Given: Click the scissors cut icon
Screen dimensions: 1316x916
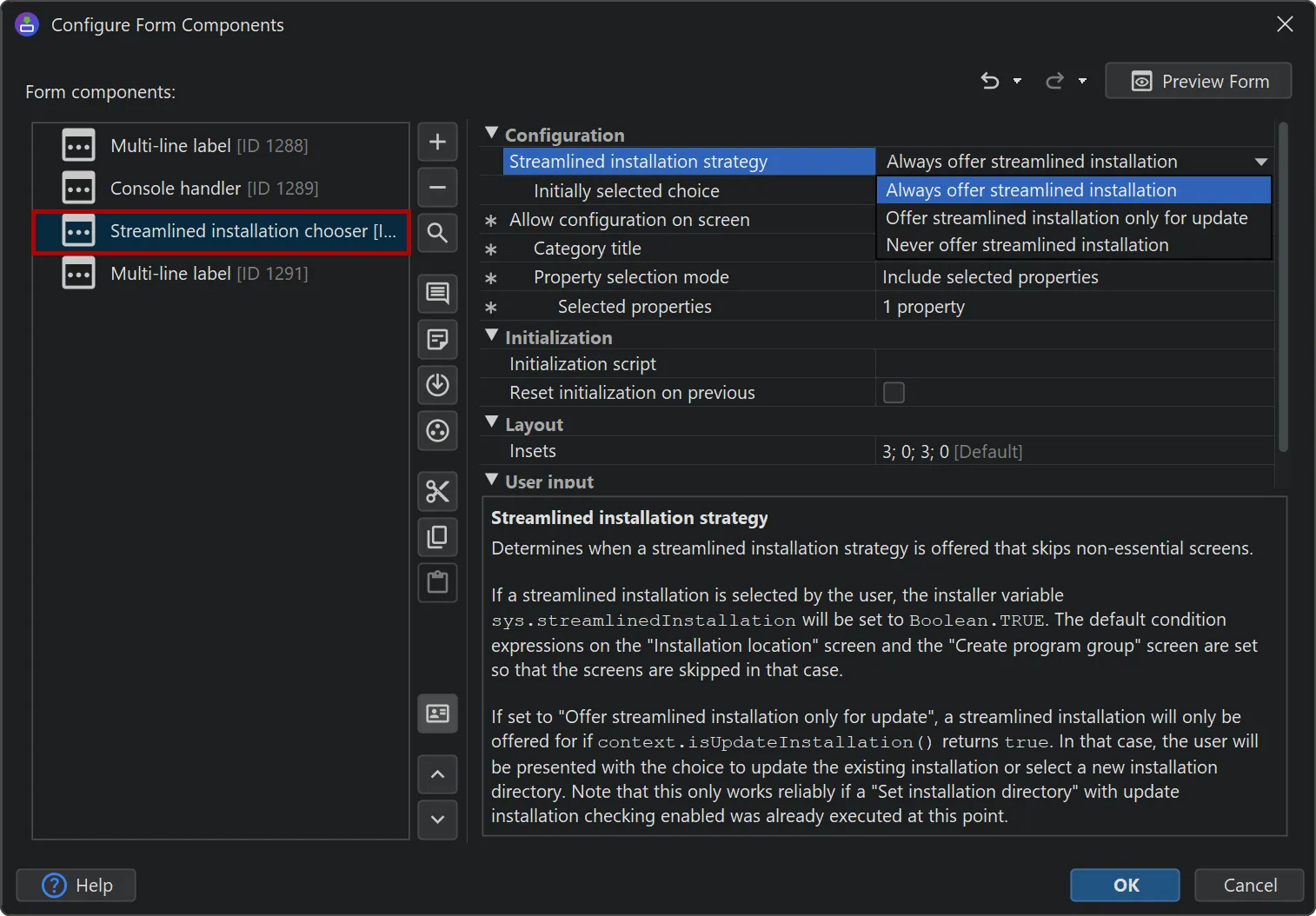Looking at the screenshot, I should [x=437, y=491].
